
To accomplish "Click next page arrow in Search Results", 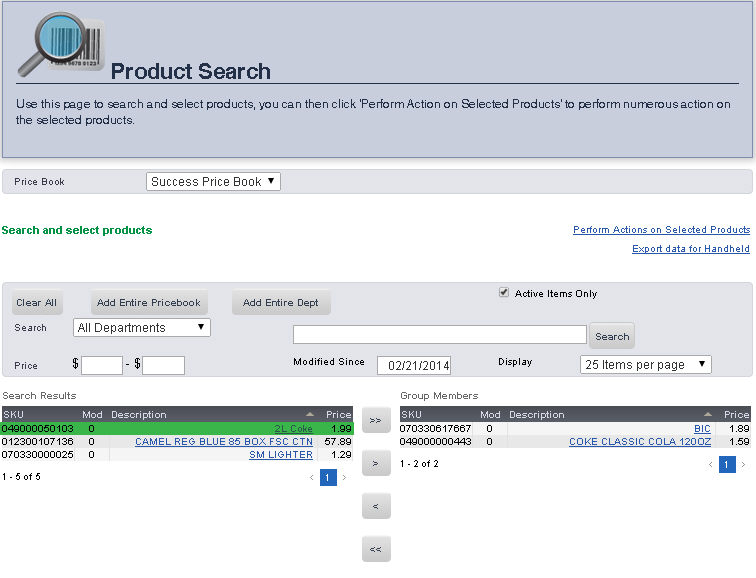I will (x=345, y=478).
